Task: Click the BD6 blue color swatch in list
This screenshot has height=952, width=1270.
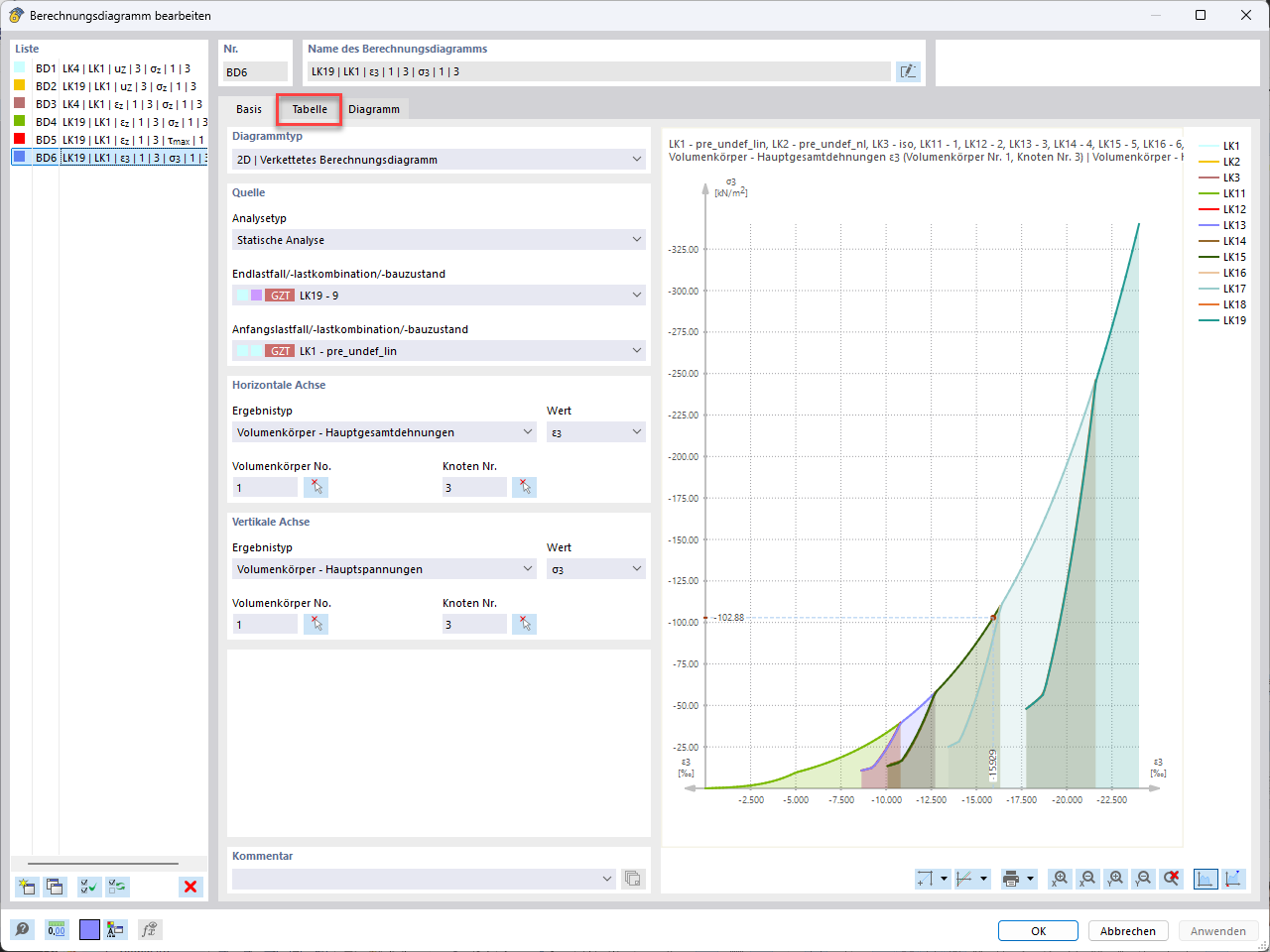Action: tap(19, 157)
